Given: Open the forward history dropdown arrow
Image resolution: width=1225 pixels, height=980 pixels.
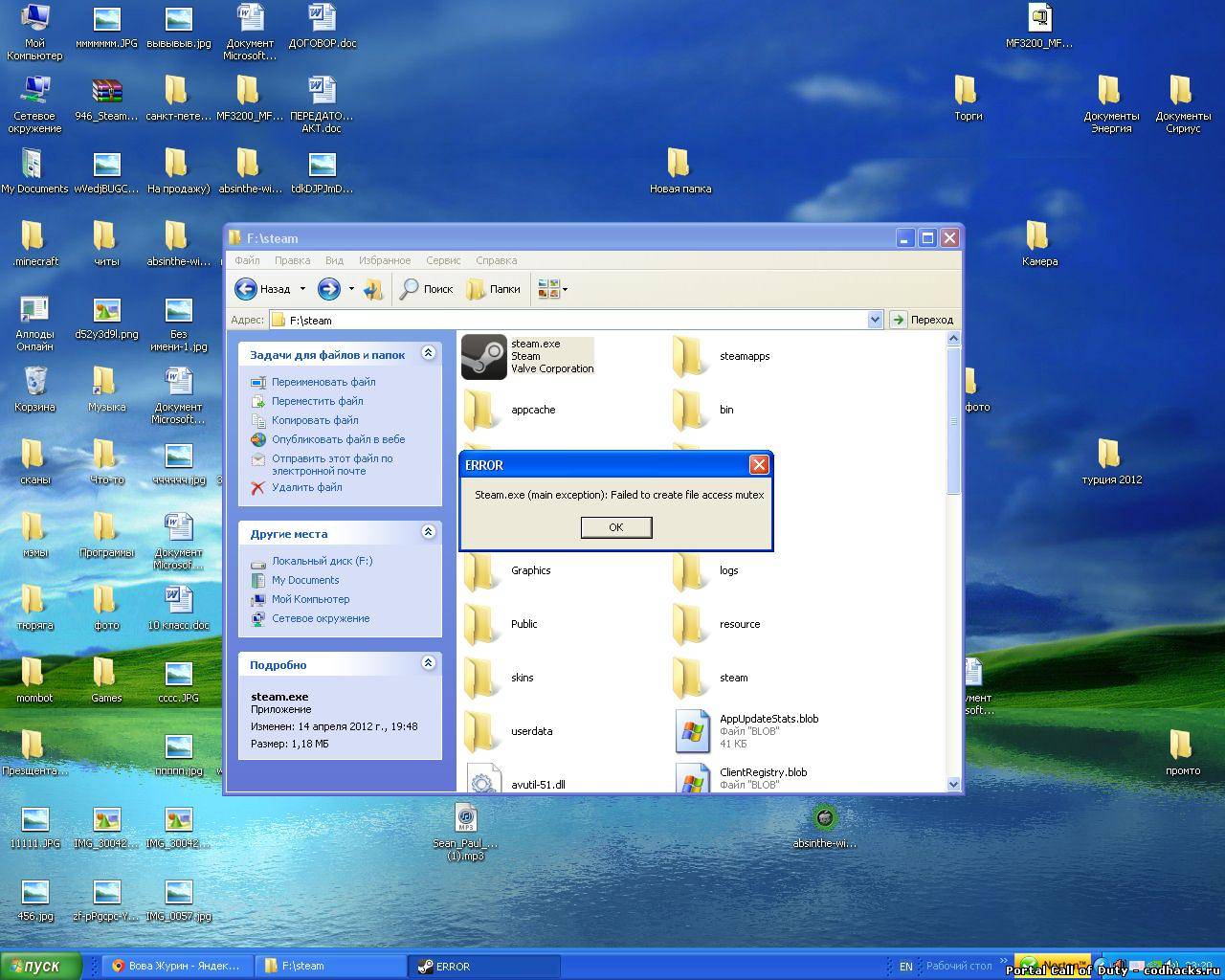Looking at the screenshot, I should (x=351, y=289).
